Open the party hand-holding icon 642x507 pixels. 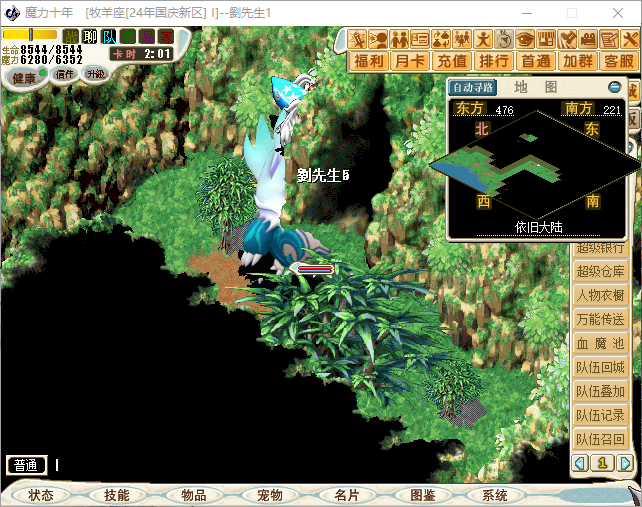tap(399, 39)
